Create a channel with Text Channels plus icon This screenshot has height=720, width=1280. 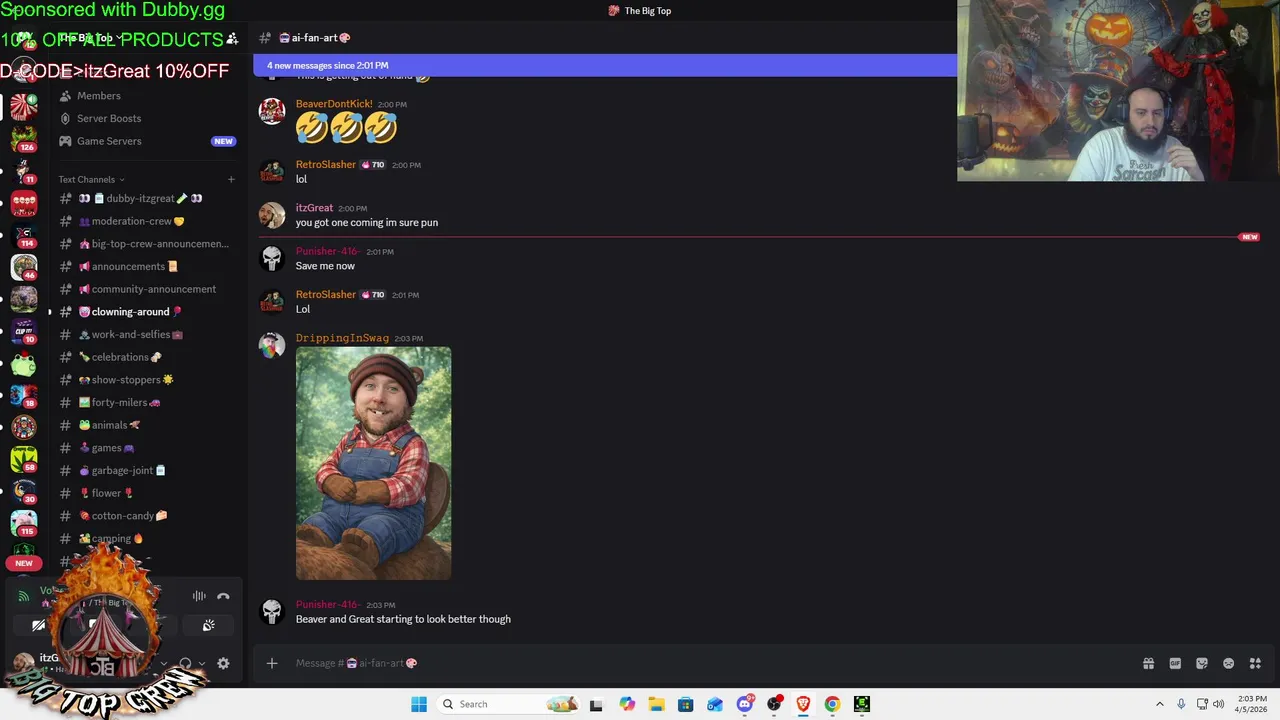coord(231,179)
